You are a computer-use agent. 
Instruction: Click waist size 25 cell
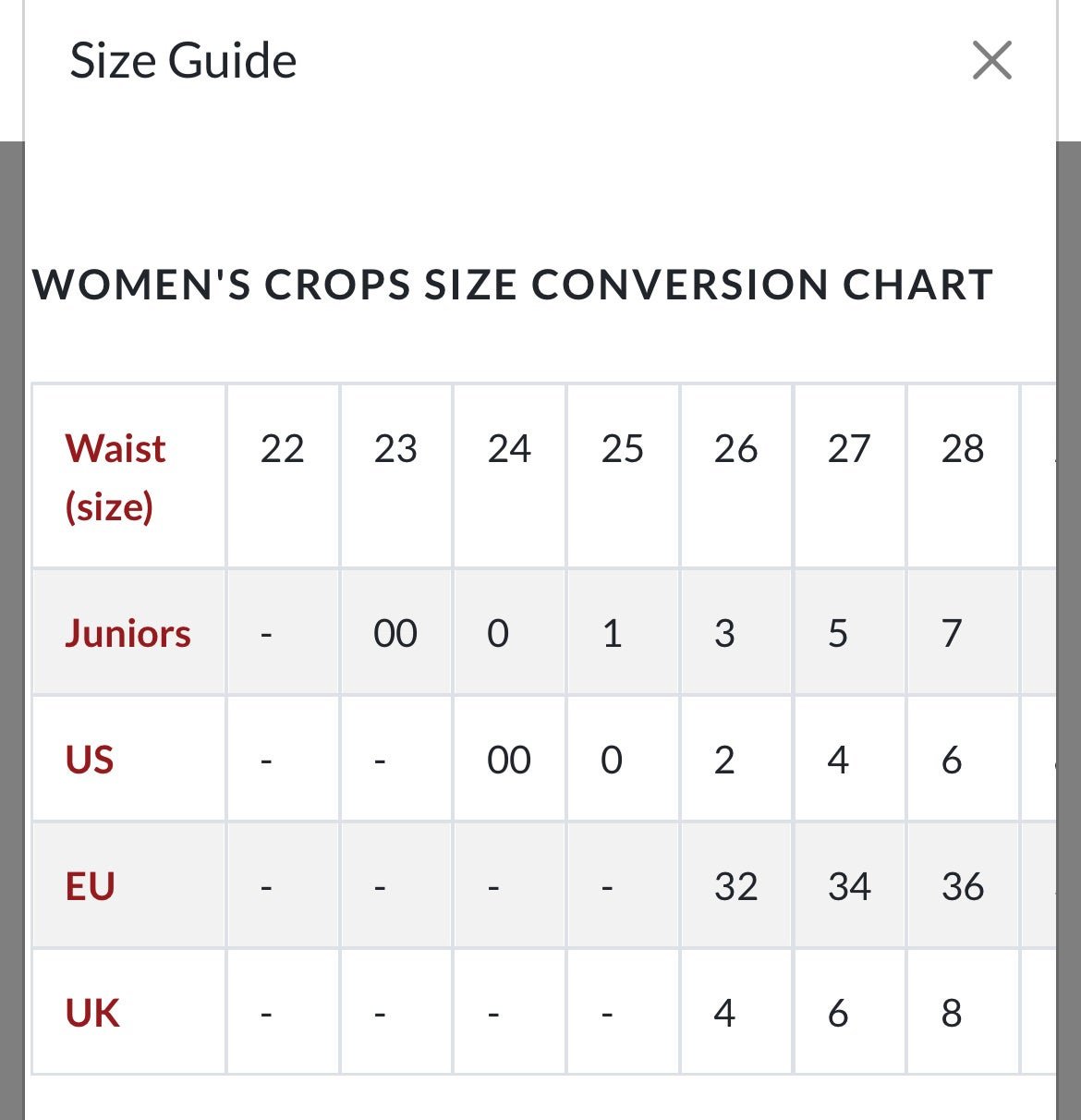coord(623,476)
